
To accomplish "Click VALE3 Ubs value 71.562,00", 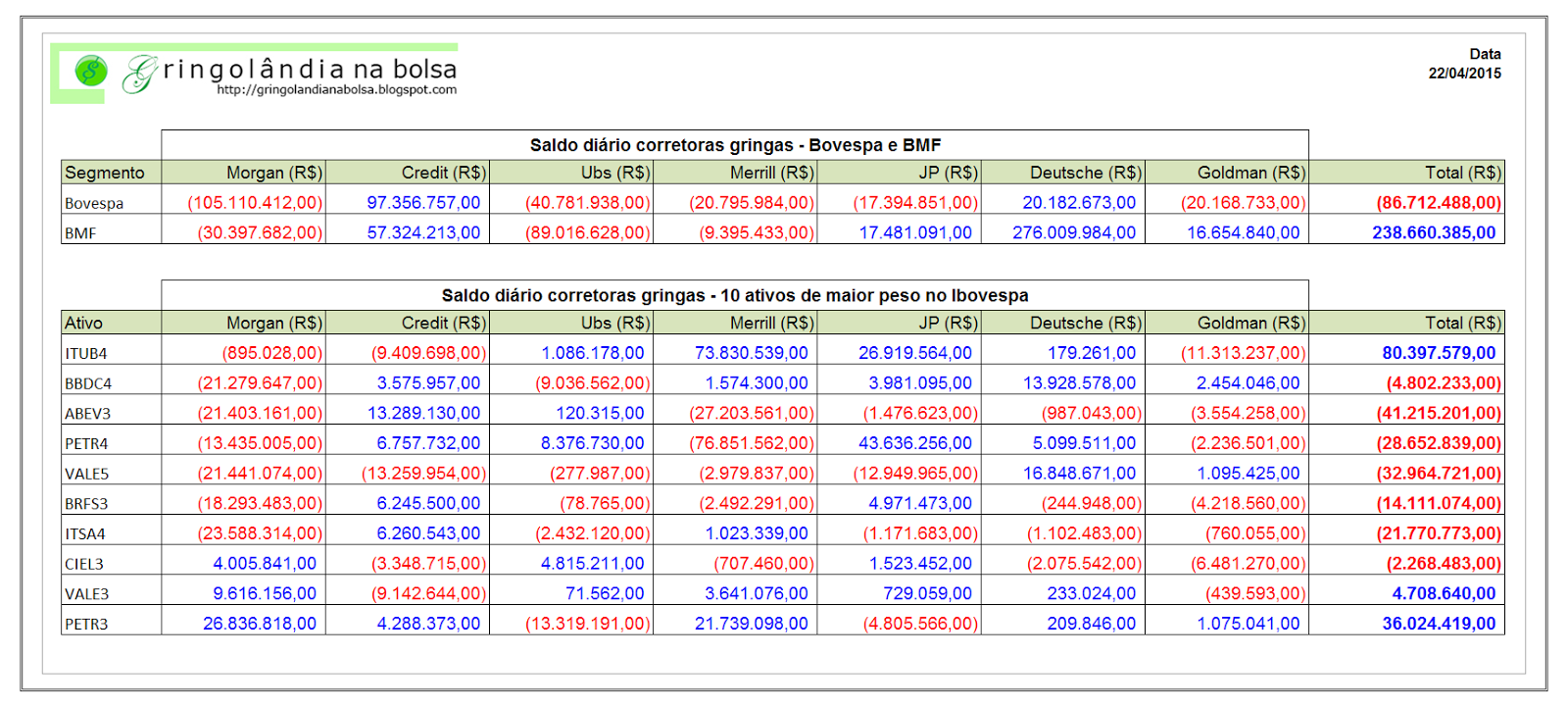I will [605, 594].
